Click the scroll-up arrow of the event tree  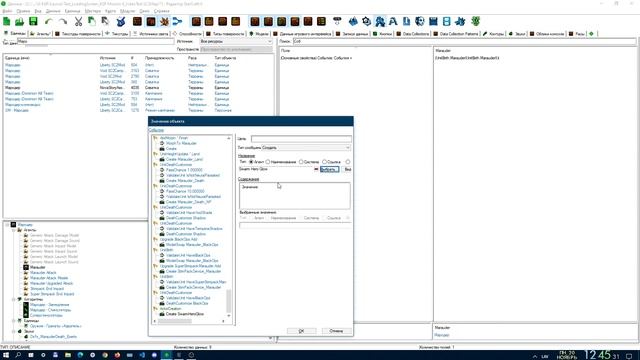229,138
